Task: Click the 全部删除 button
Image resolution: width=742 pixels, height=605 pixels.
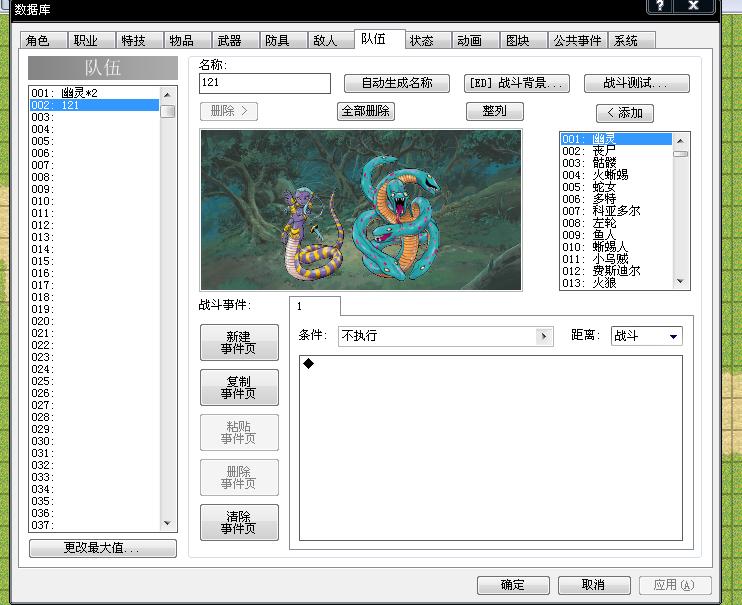Action: point(366,111)
